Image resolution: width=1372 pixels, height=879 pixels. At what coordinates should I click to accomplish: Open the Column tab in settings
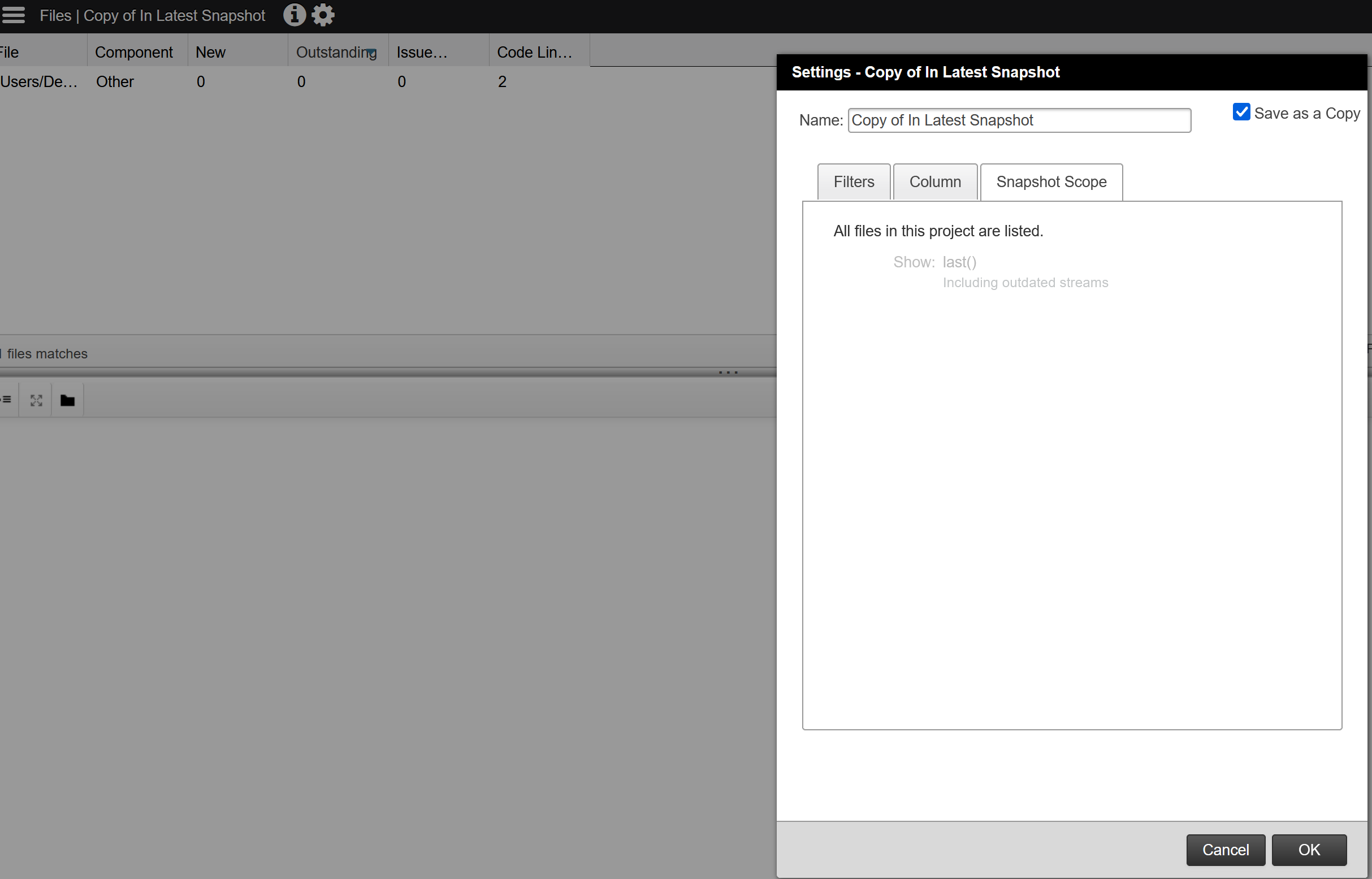pos(934,181)
